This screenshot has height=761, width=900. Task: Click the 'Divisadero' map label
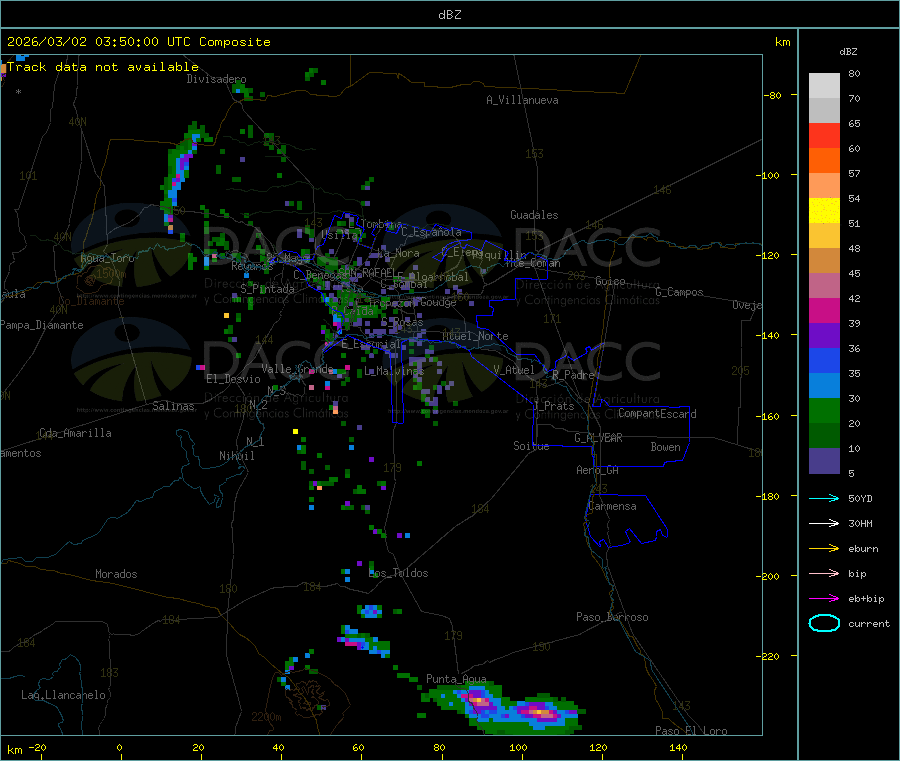(216, 79)
